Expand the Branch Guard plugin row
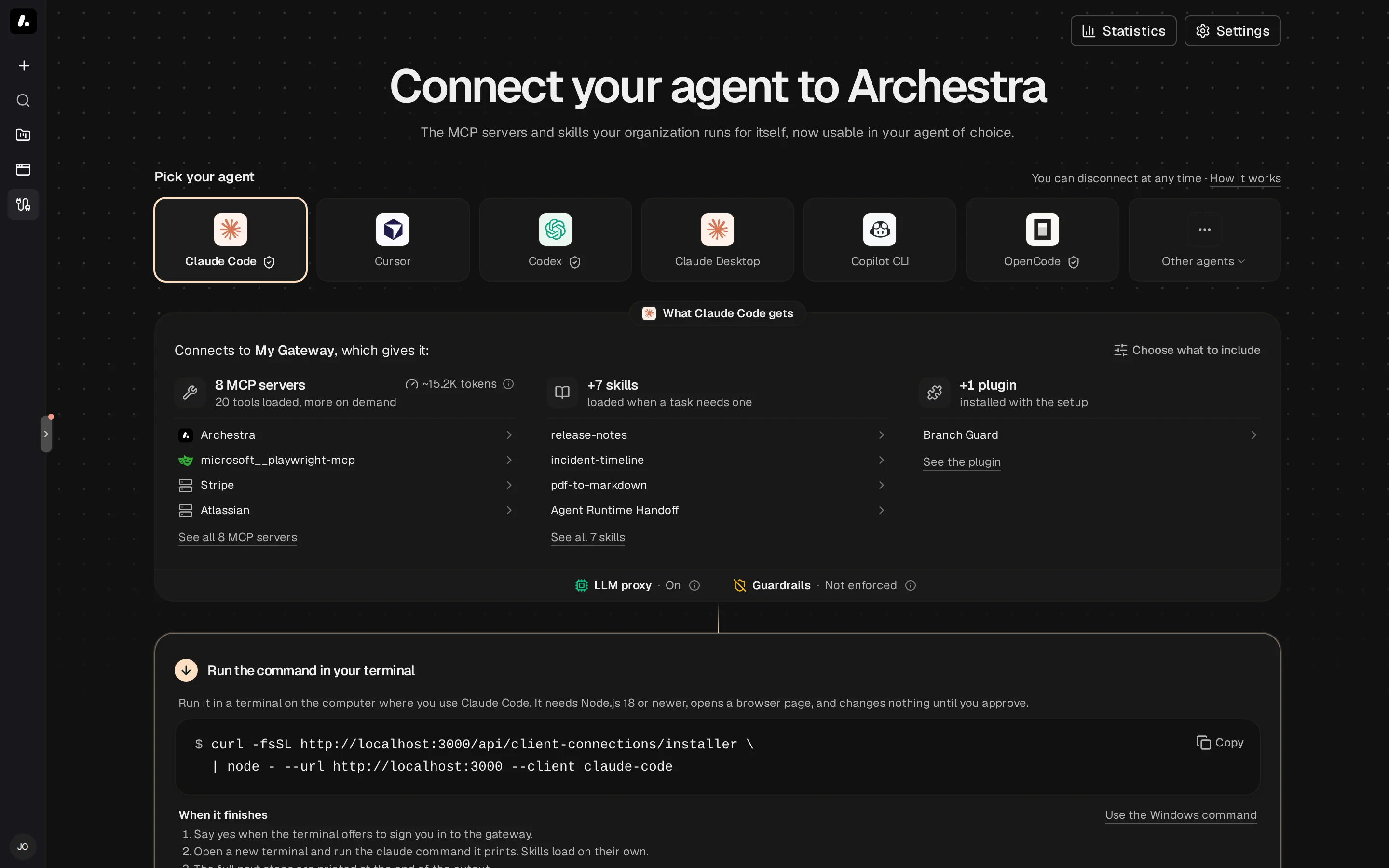The image size is (1389, 868). coord(1090,435)
